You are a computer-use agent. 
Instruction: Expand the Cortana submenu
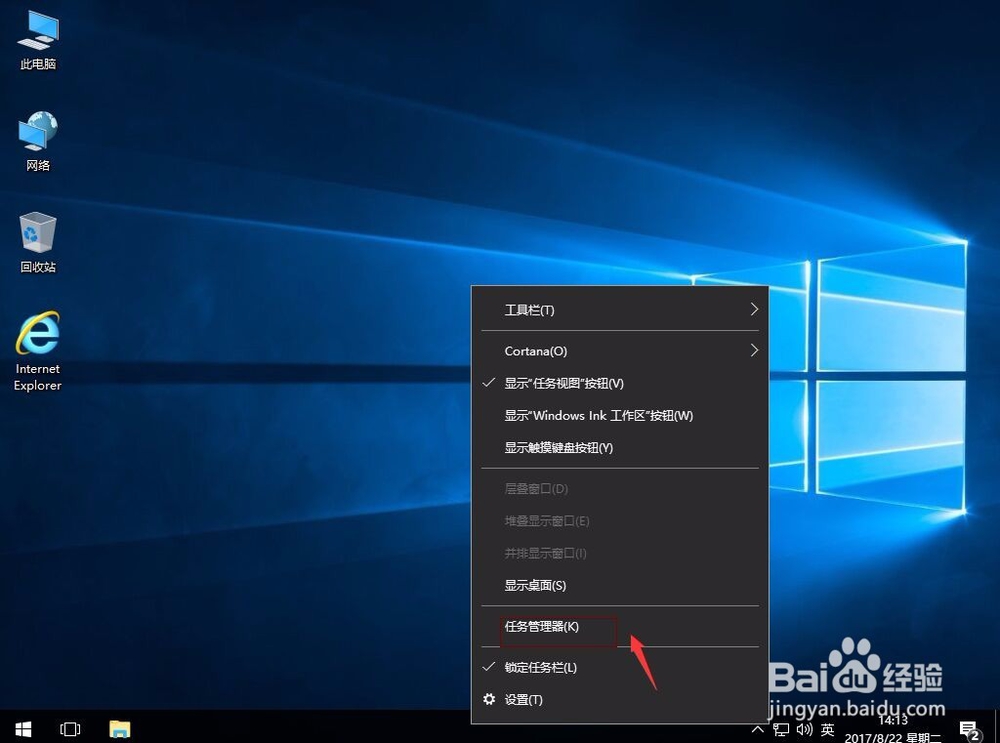tap(535, 351)
